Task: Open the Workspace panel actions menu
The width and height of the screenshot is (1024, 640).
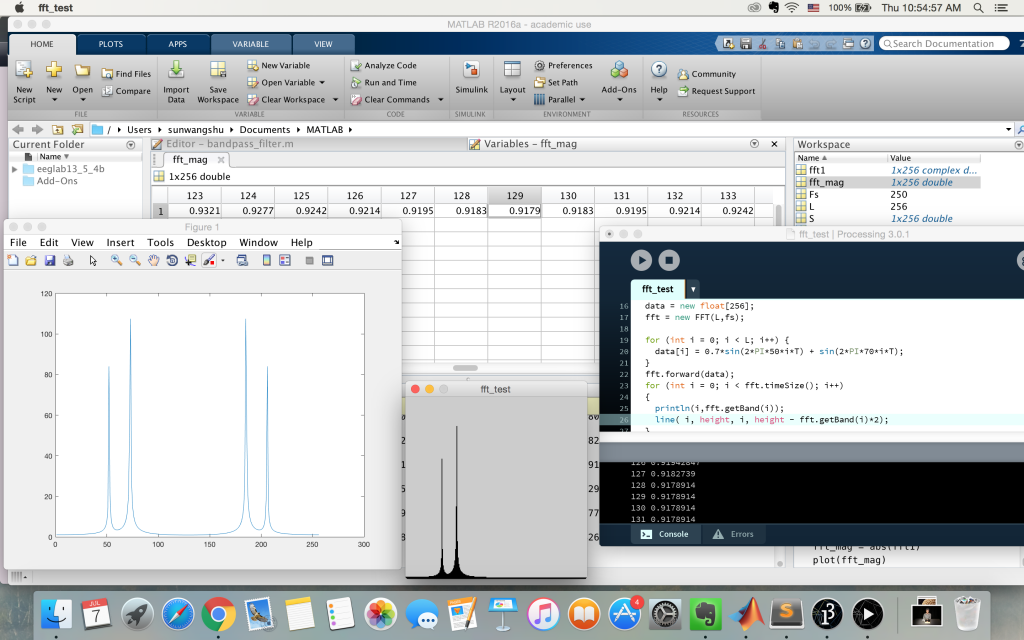Action: [1018, 145]
